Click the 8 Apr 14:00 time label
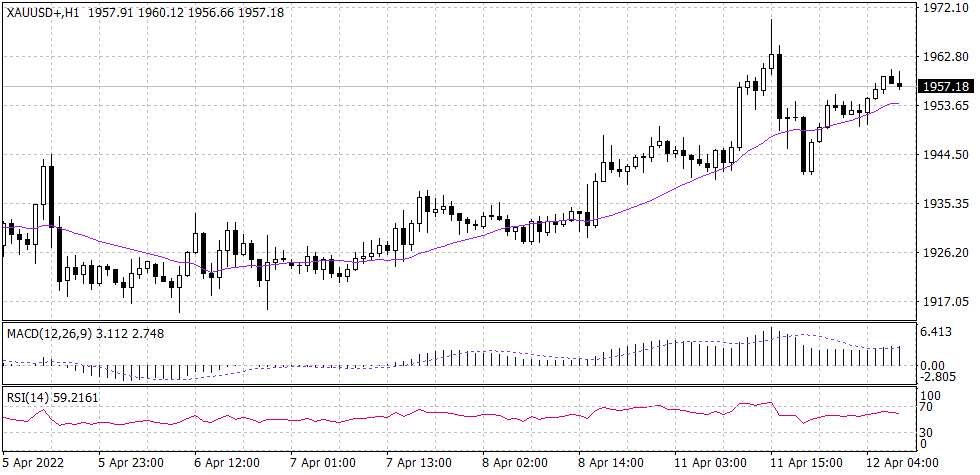This screenshot has height=475, width=980. [609, 463]
